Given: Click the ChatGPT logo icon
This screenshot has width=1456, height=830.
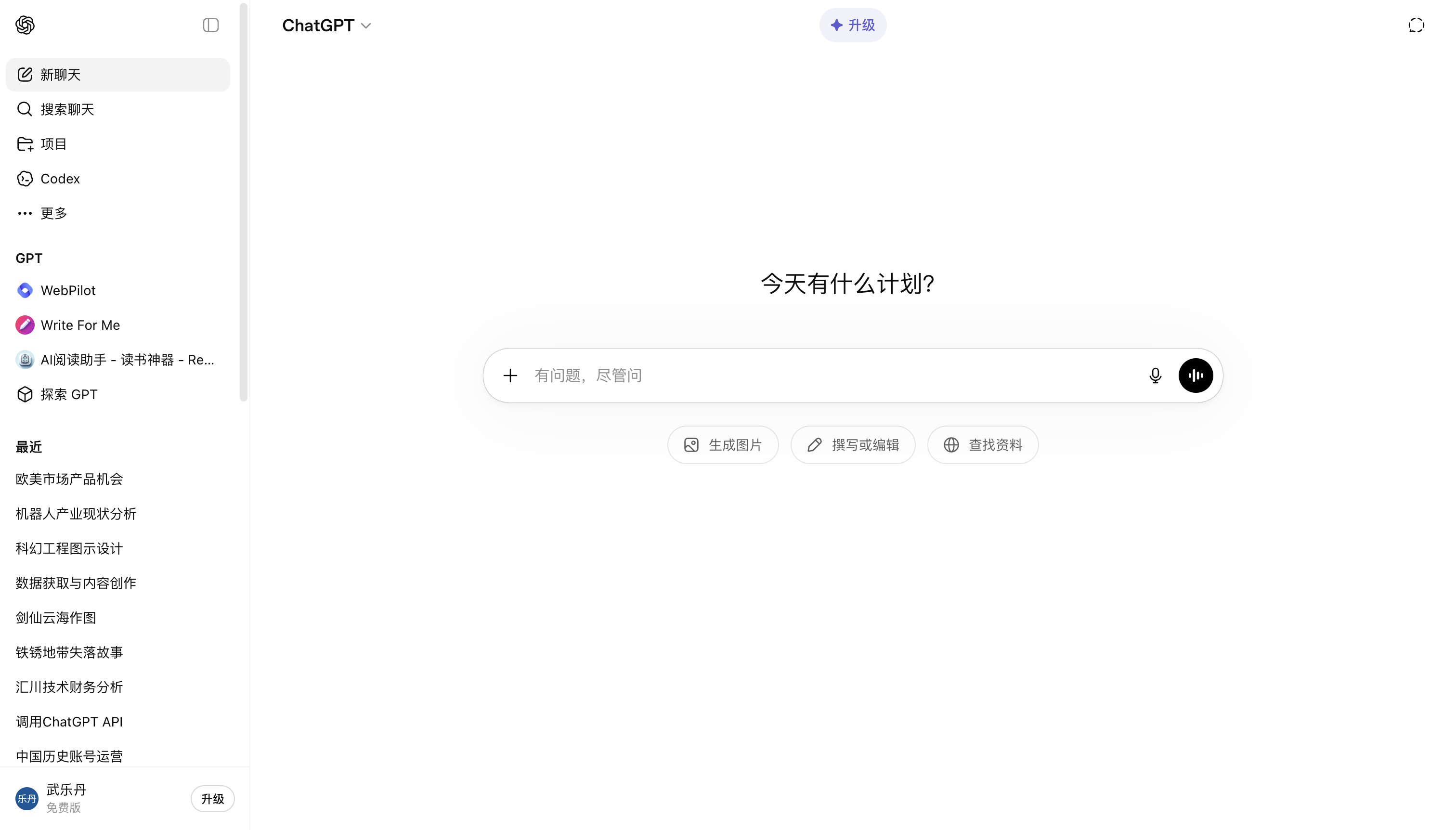Looking at the screenshot, I should click(x=25, y=25).
